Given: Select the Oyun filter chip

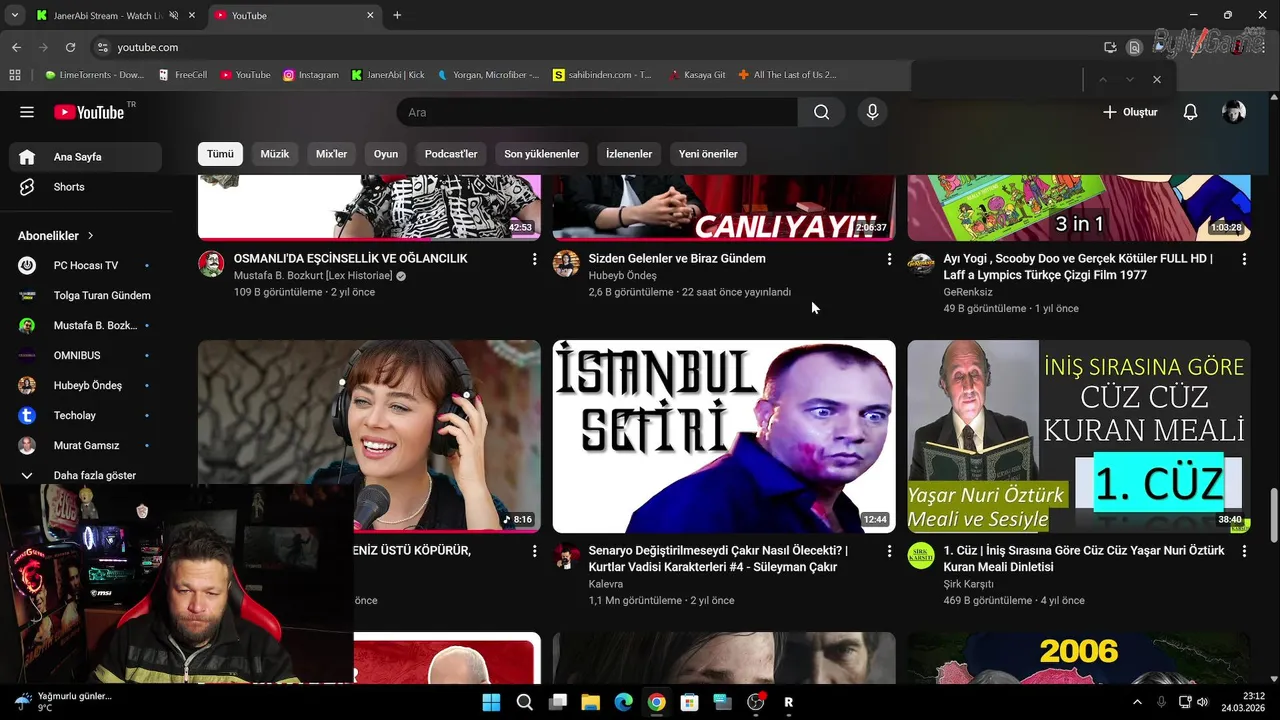Looking at the screenshot, I should coord(386,154).
